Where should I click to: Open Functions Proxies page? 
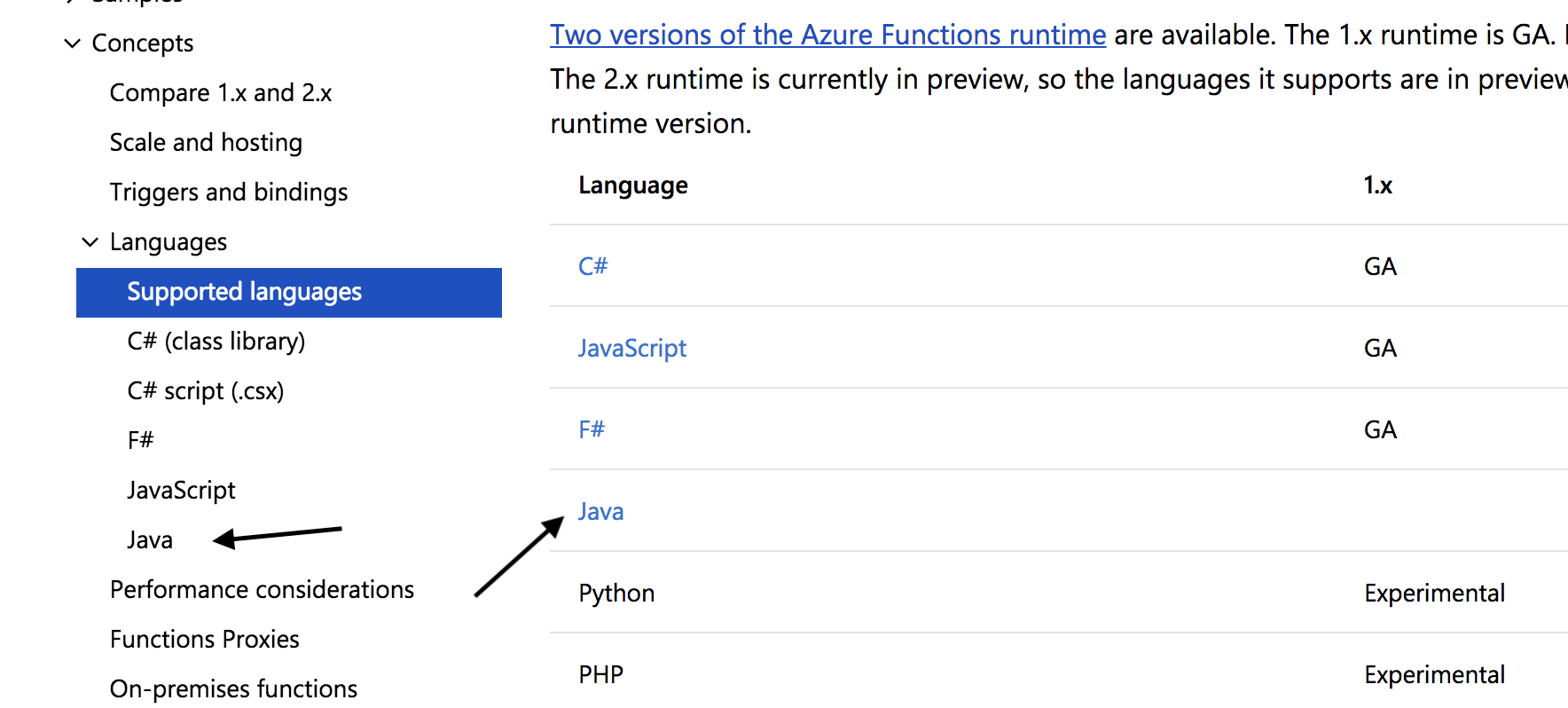pyautogui.click(x=205, y=640)
